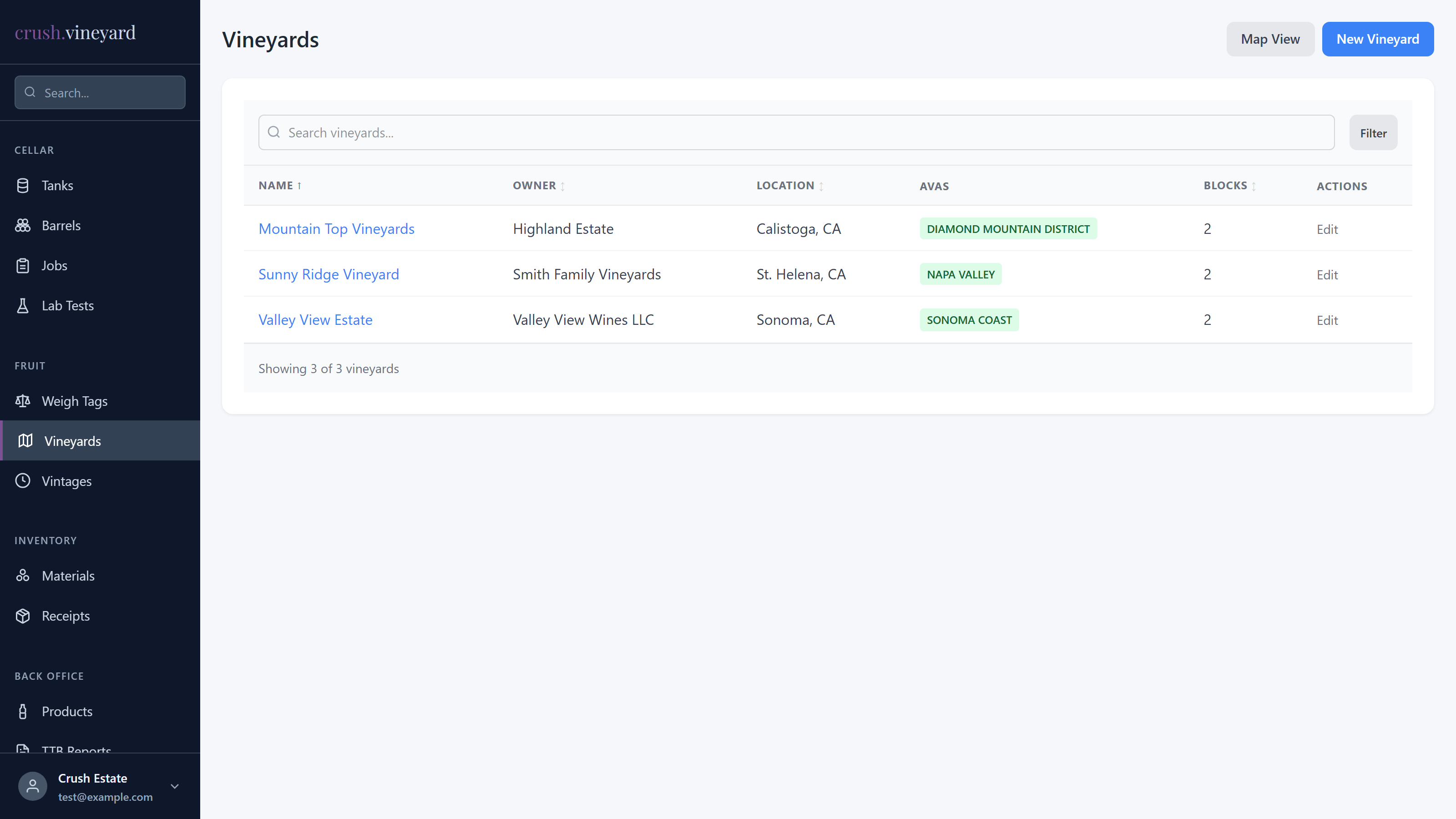Click the Napa Valley AVA badge

pos(961,274)
